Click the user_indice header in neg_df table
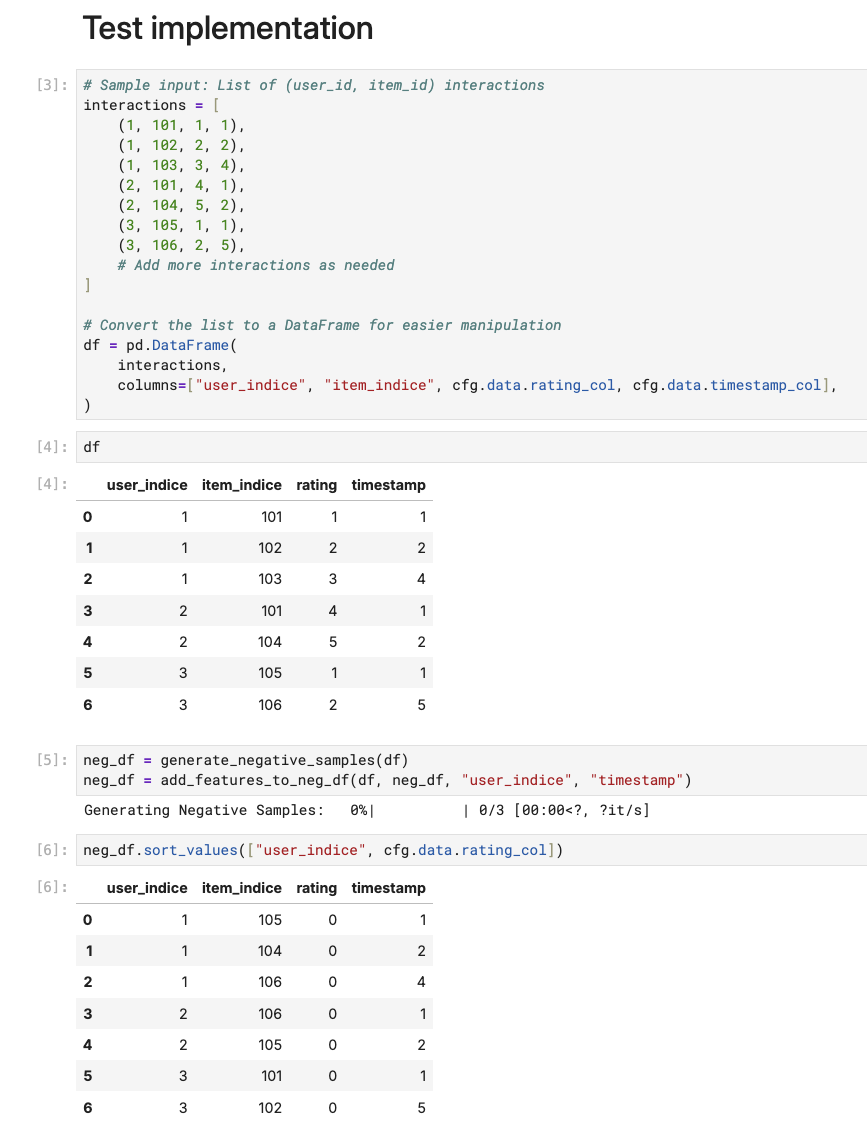This screenshot has height=1143, width=867. (x=147, y=889)
